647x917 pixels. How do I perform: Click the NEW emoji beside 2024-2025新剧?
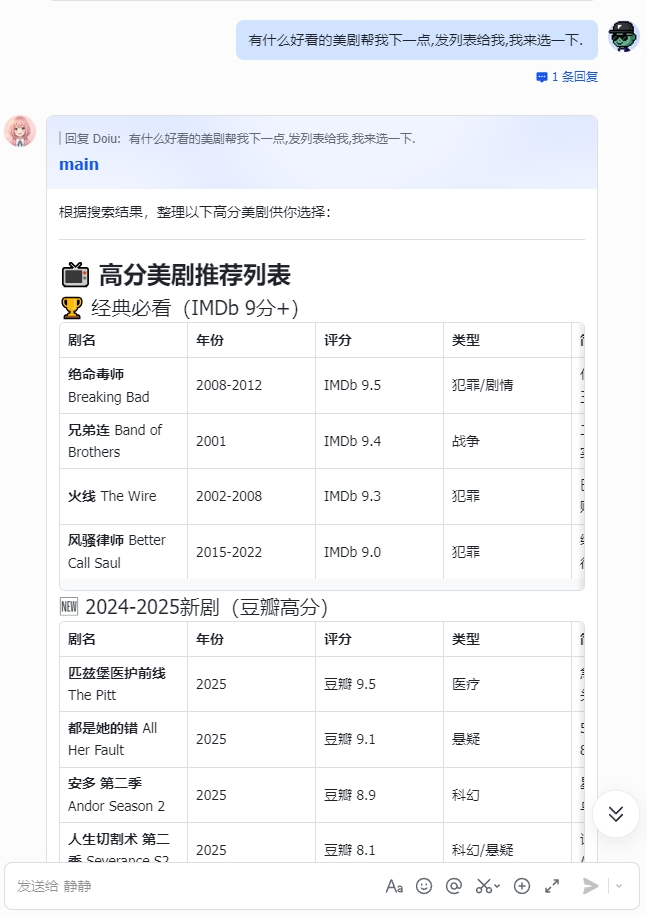69,607
